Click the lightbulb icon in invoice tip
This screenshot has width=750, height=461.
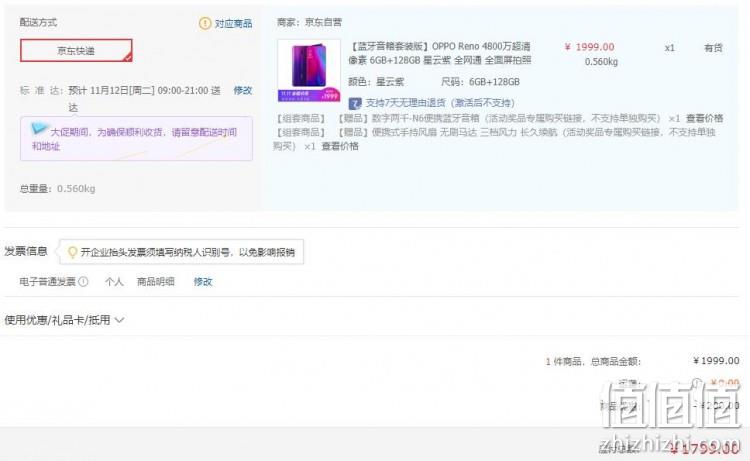pos(72,252)
